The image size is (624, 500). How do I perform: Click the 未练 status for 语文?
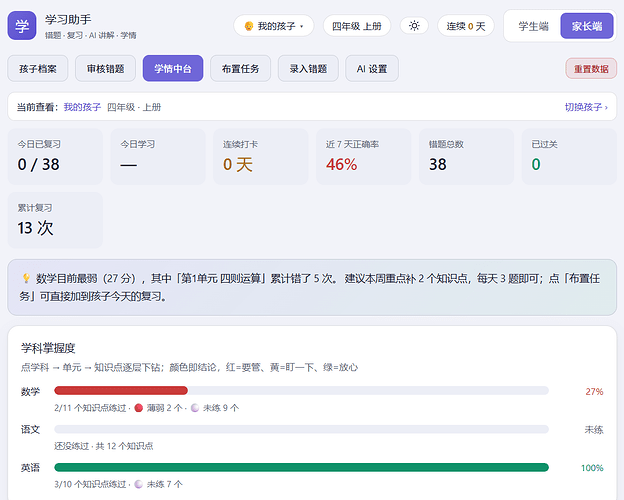[594, 430]
